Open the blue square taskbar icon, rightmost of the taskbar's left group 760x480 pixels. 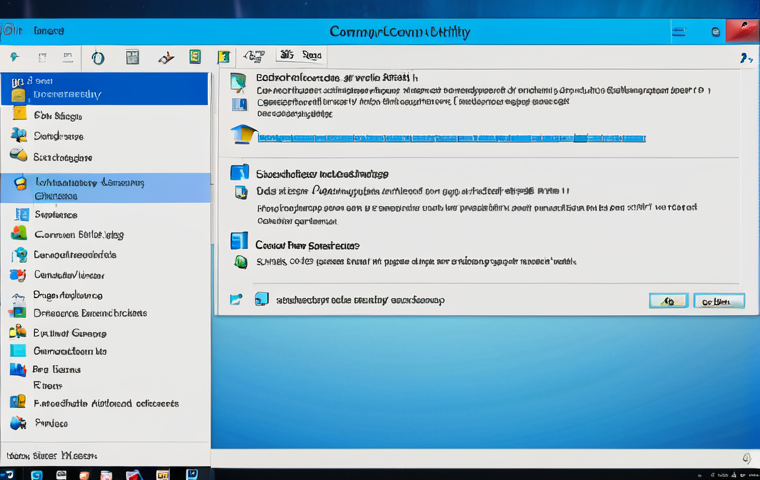click(192, 474)
